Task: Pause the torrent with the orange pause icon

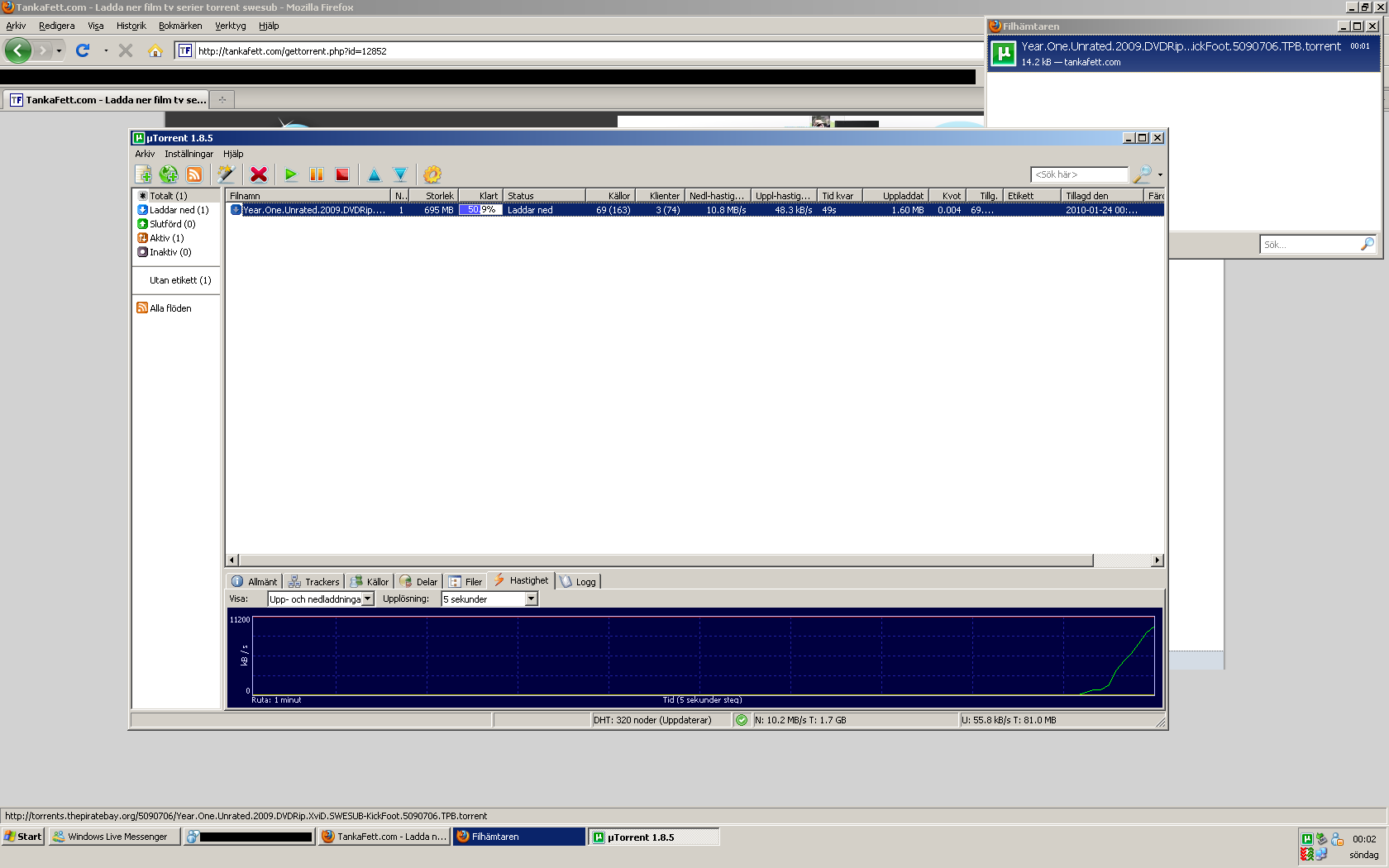Action: [317, 174]
